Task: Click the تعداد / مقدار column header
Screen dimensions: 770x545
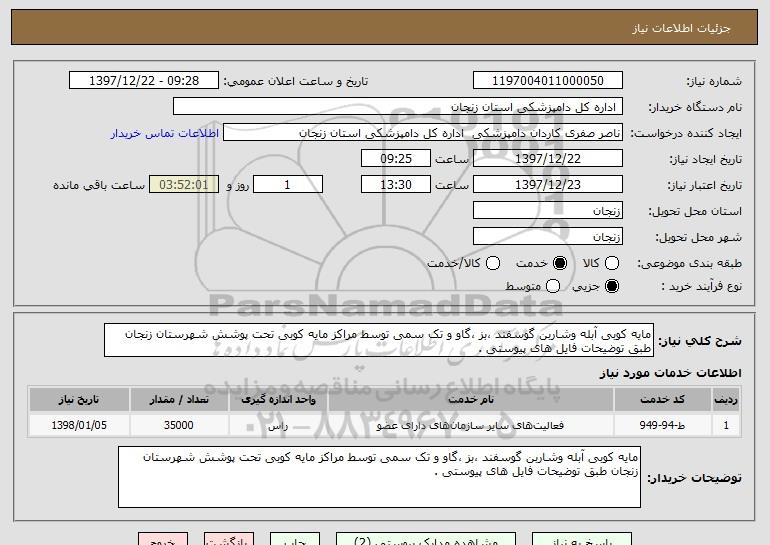Action: pos(179,400)
